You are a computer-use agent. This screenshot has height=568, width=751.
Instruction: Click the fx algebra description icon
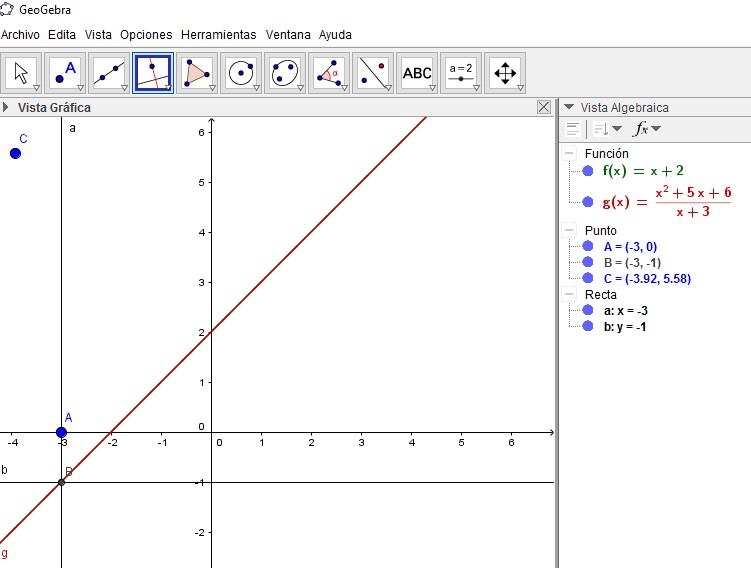click(x=641, y=128)
